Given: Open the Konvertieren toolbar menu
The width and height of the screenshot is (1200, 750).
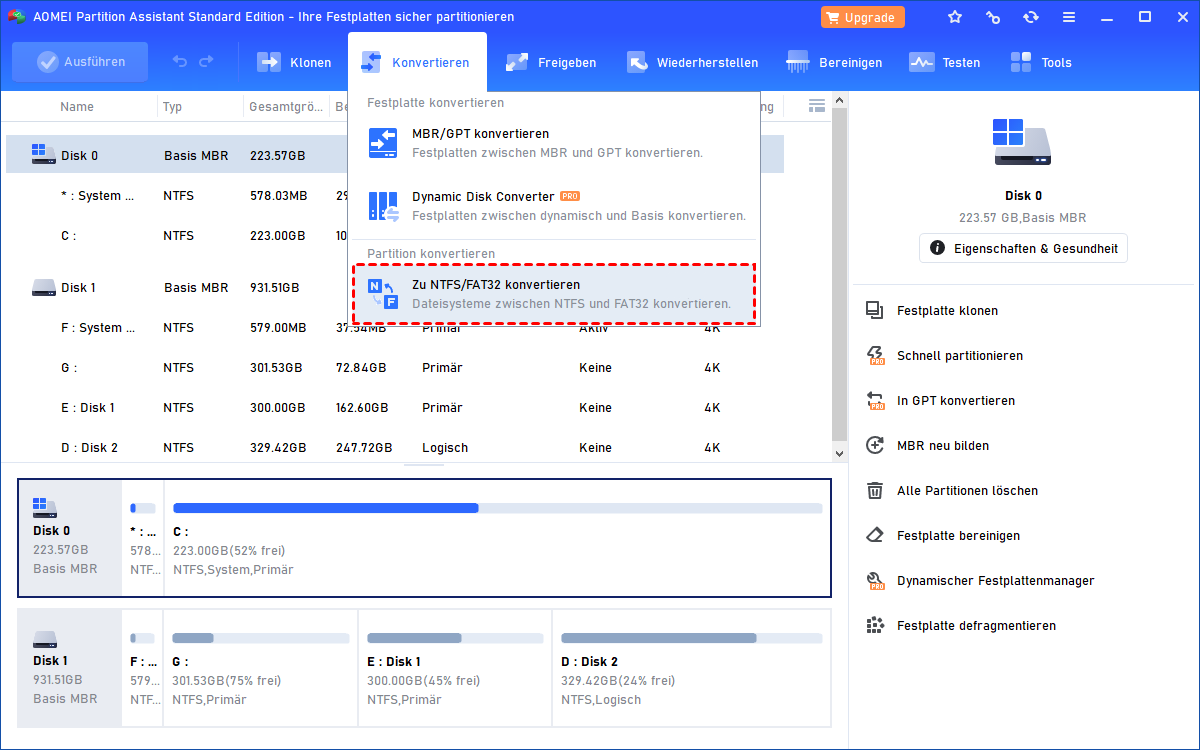Looking at the screenshot, I should click(417, 62).
